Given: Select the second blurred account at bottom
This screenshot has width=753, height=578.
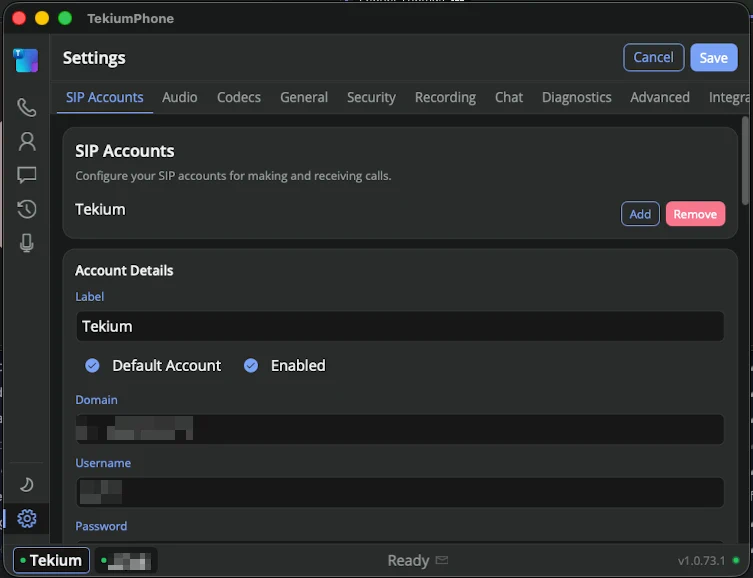Looking at the screenshot, I should tap(126, 560).
